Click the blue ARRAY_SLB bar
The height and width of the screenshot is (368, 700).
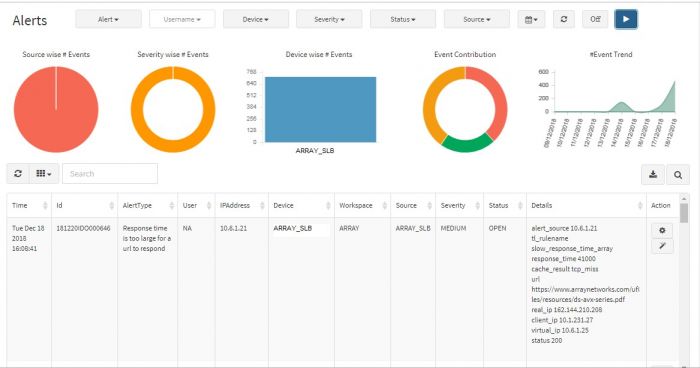[321, 110]
